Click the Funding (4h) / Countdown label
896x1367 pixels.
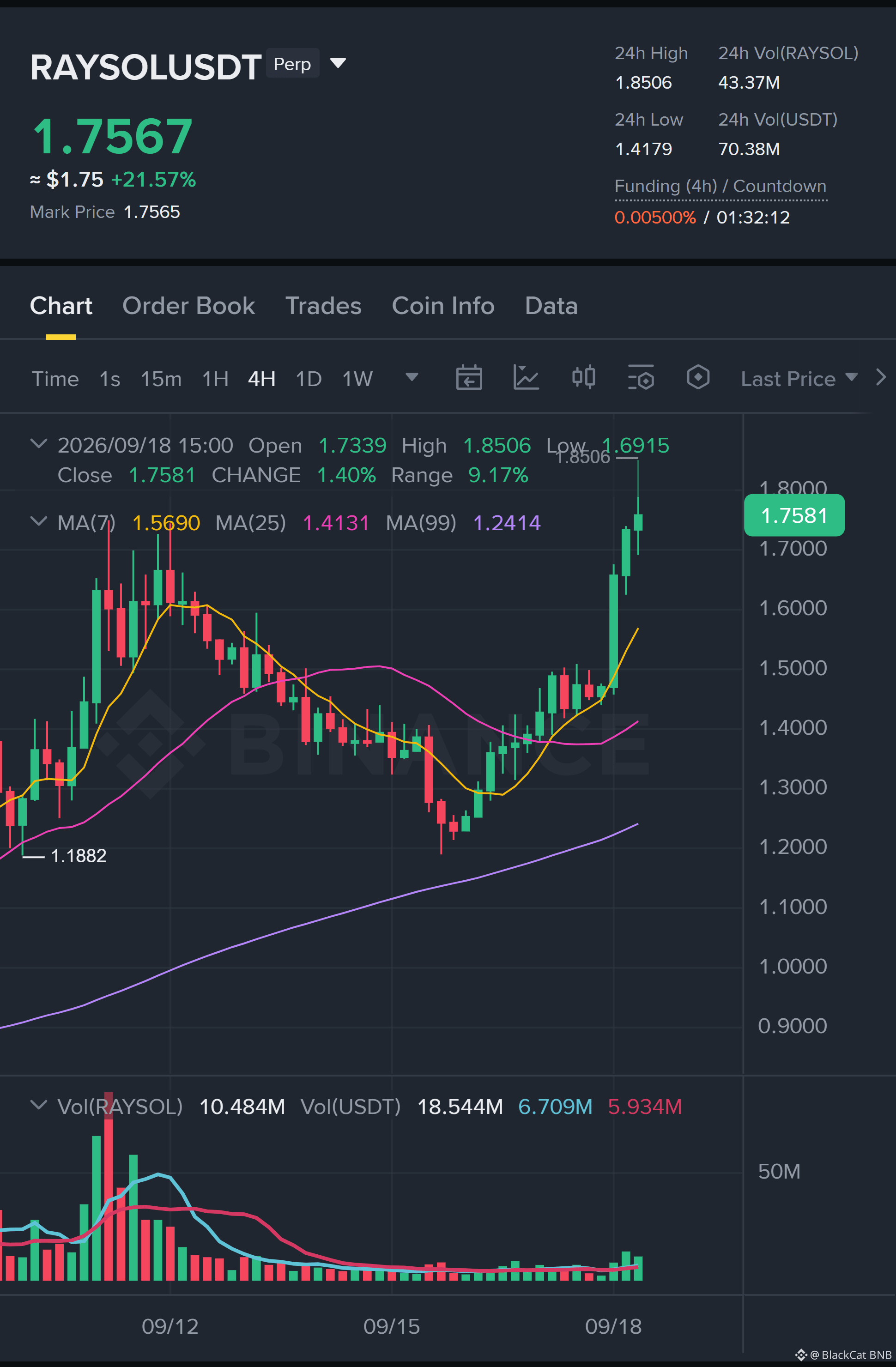[x=720, y=186]
